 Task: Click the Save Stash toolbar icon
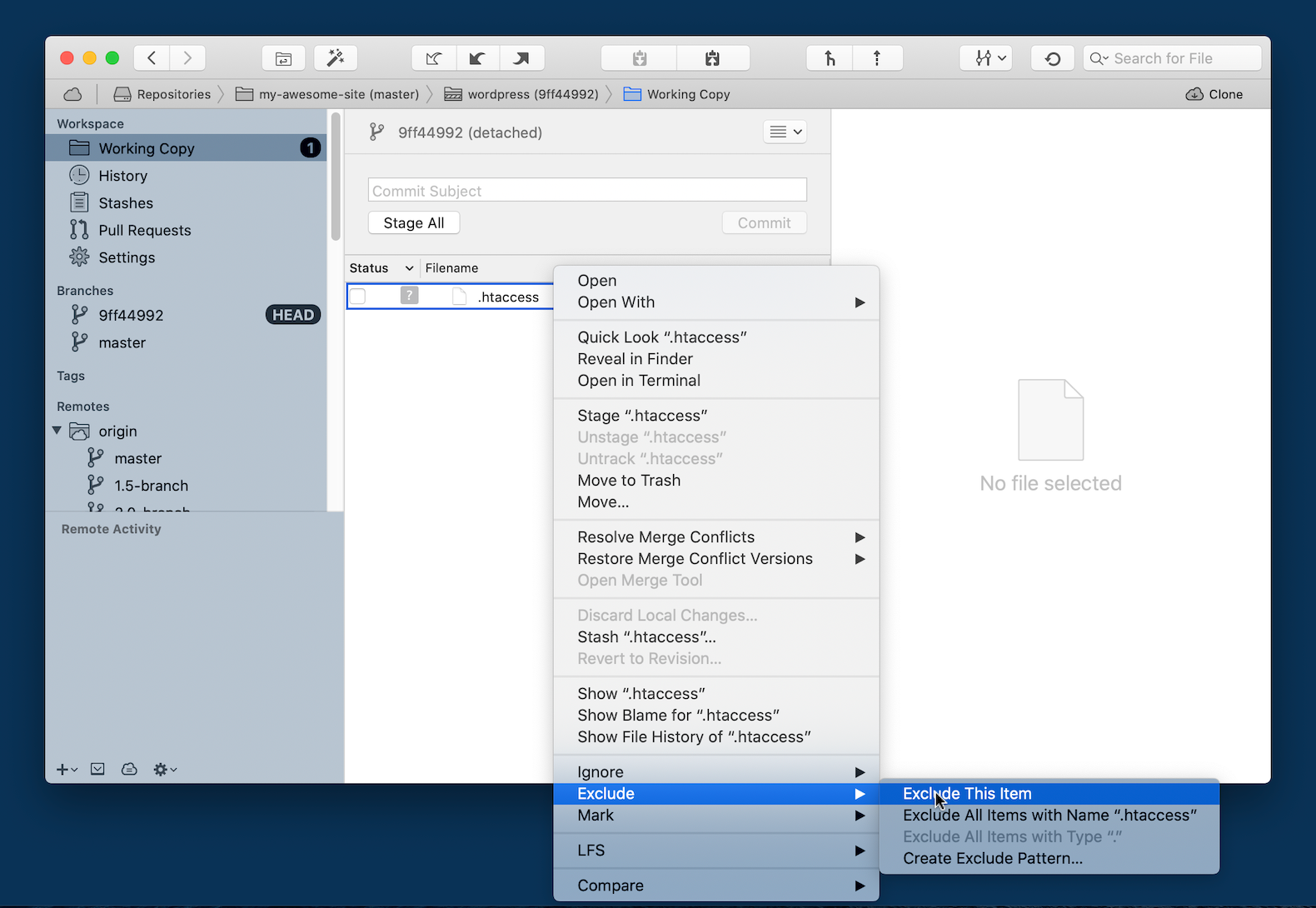[639, 58]
